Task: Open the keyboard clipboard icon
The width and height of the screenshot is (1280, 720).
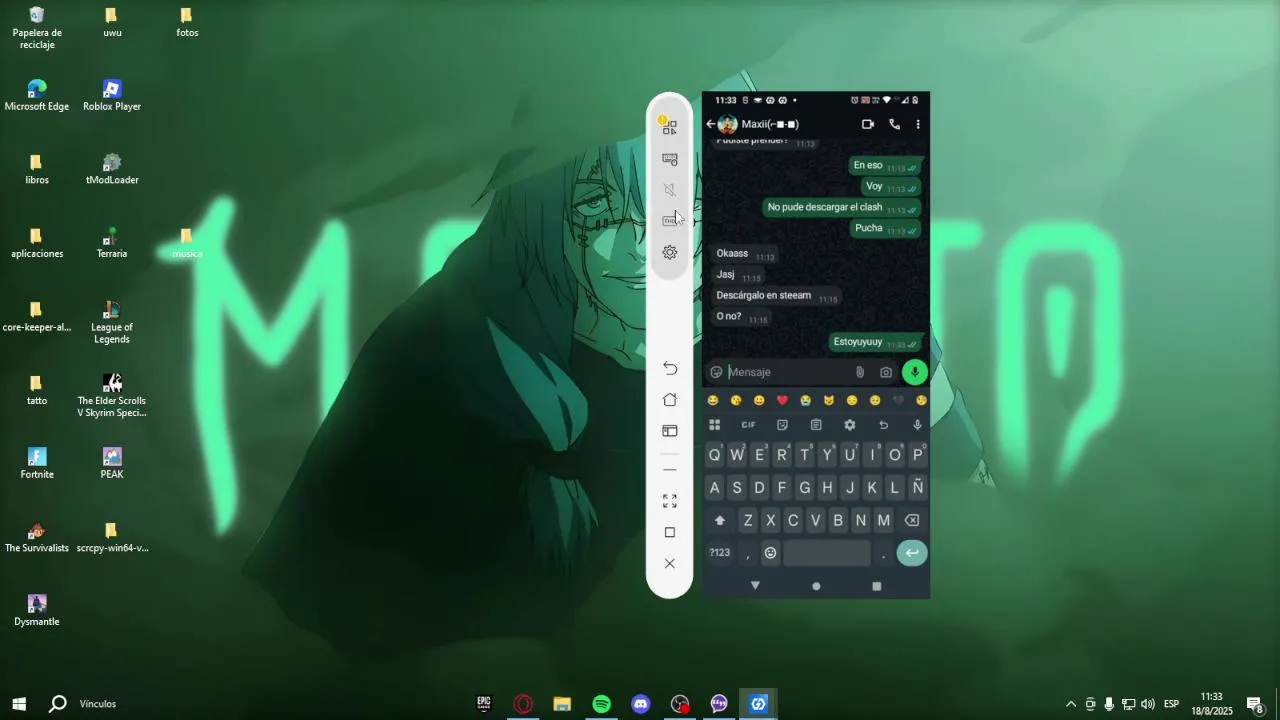Action: (816, 425)
